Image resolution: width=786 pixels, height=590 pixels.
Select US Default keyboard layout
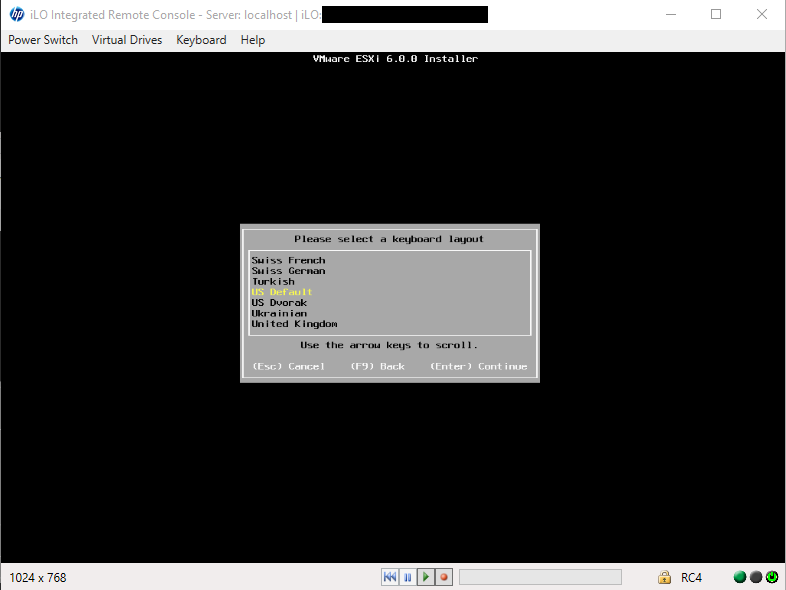point(282,292)
